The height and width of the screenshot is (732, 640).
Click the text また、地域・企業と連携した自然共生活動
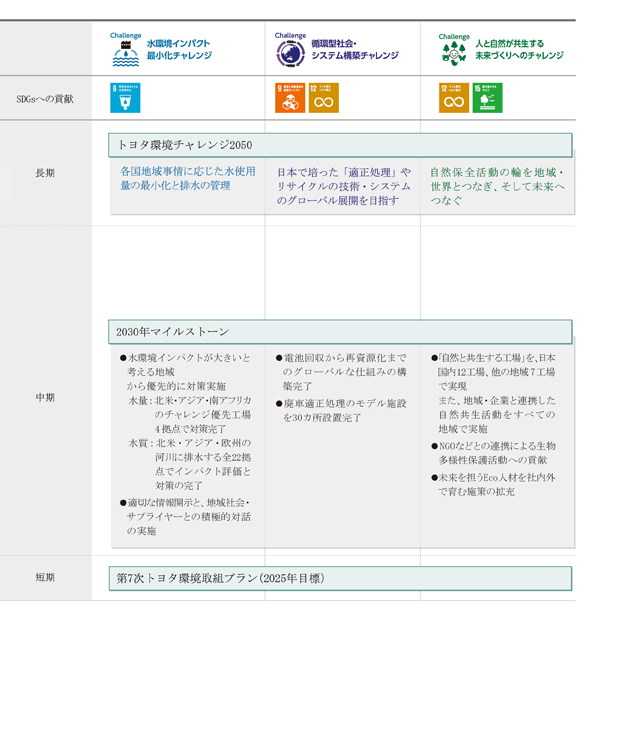[x=497, y=415]
